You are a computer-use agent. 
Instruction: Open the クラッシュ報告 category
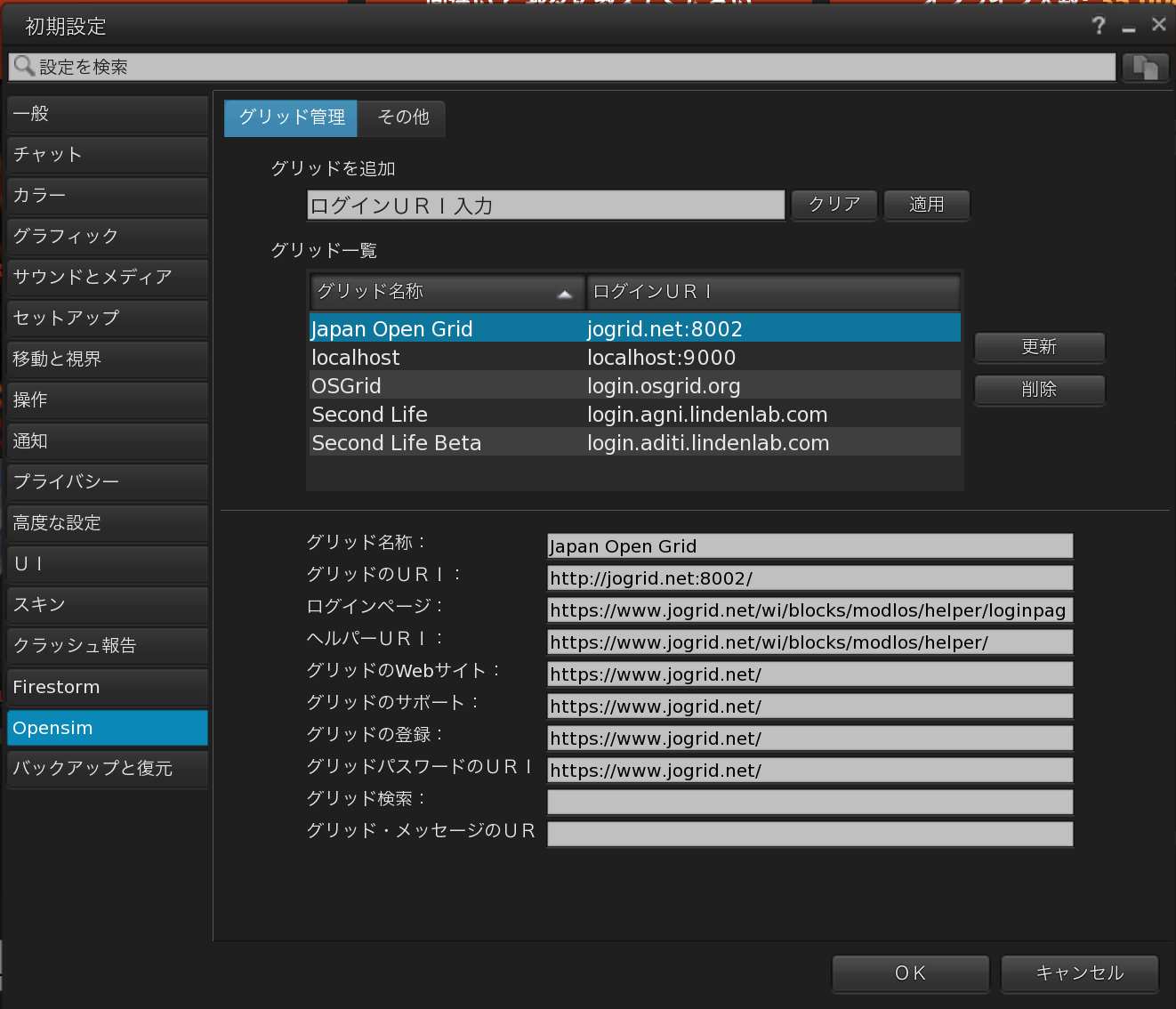pos(108,646)
